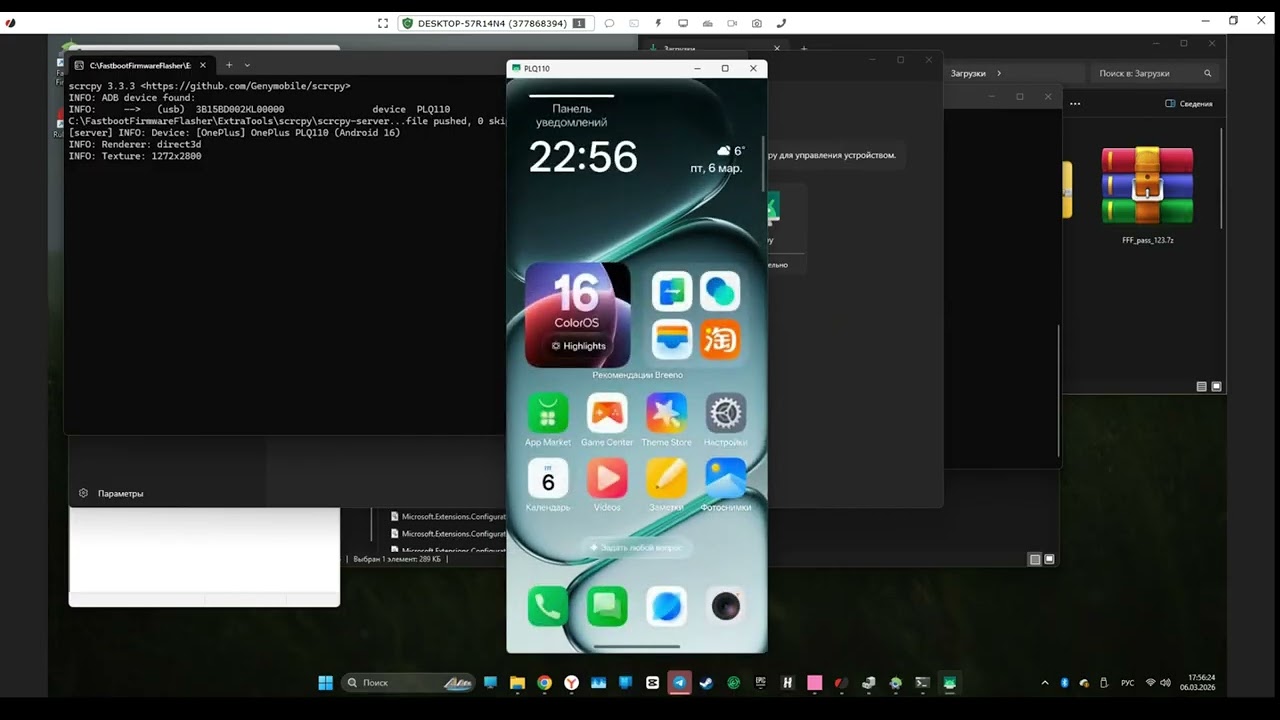Image resolution: width=1280 pixels, height=720 pixels.
Task: Select the DESKTOP-57R14N4 session tab
Action: pos(494,23)
